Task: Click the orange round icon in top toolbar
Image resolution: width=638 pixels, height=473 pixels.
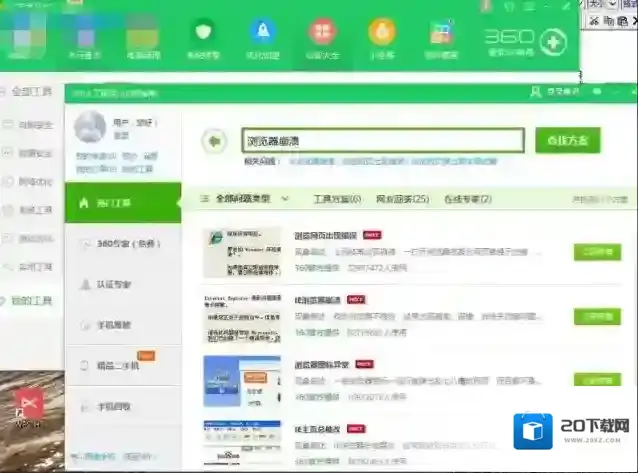Action: 380,34
